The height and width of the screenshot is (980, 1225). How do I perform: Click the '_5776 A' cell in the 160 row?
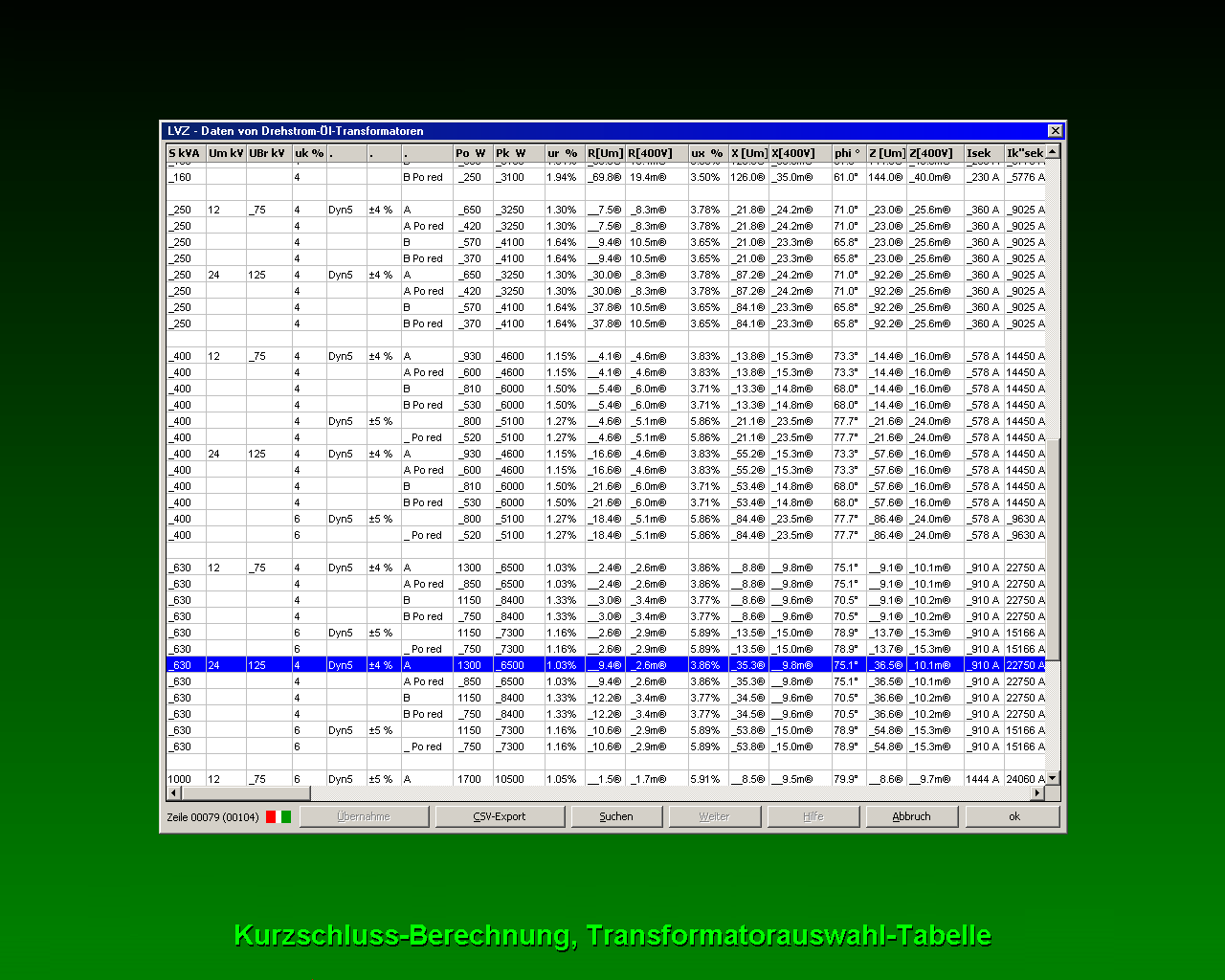(1025, 177)
